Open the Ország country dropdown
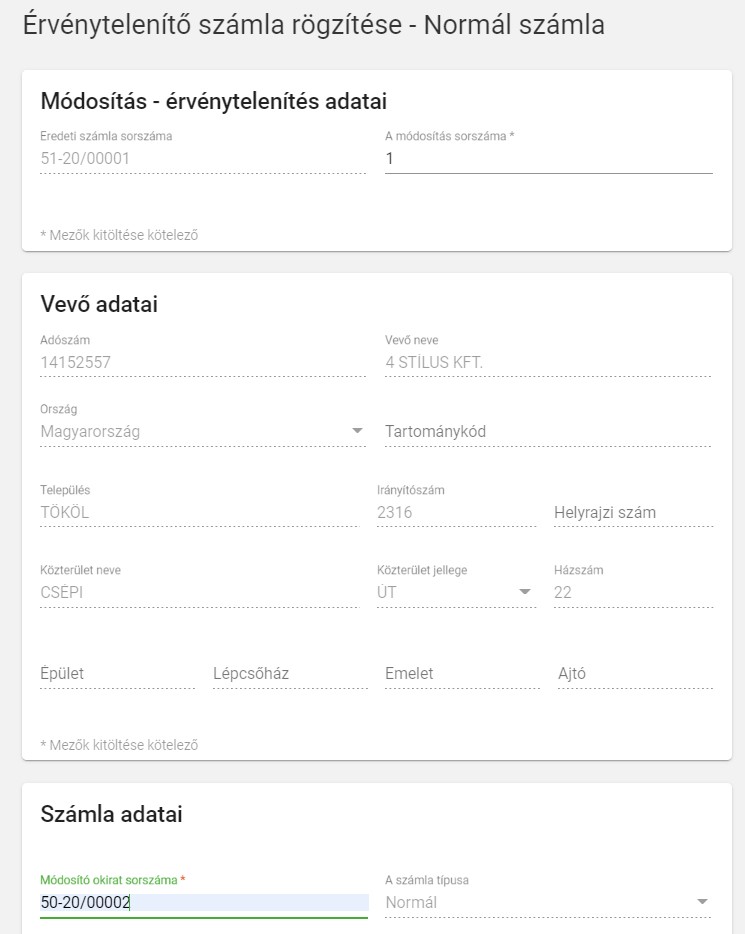 pos(357,431)
